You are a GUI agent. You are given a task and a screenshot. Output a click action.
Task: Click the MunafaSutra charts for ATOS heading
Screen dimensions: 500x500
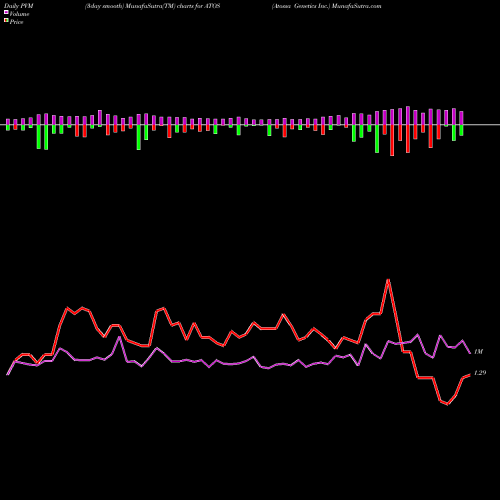point(152,6)
